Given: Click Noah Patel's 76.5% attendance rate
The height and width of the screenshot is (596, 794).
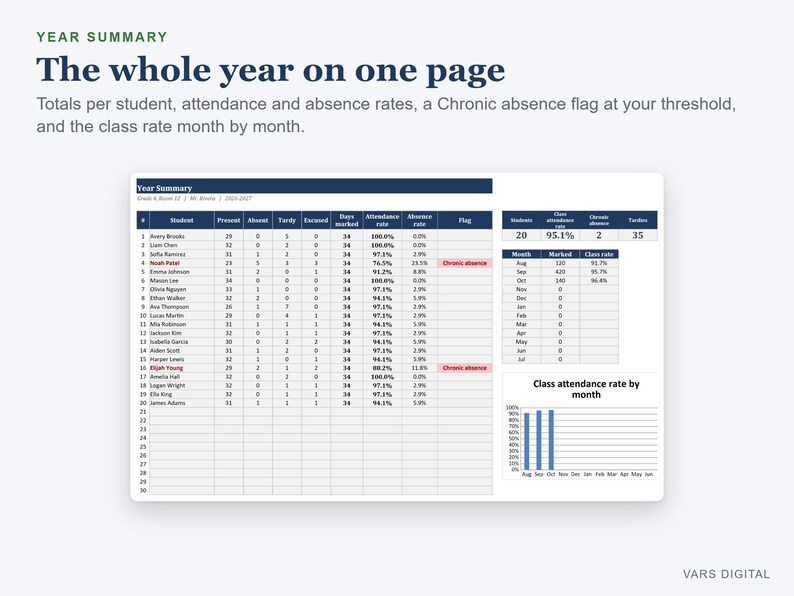Looking at the screenshot, I should coord(382,263).
